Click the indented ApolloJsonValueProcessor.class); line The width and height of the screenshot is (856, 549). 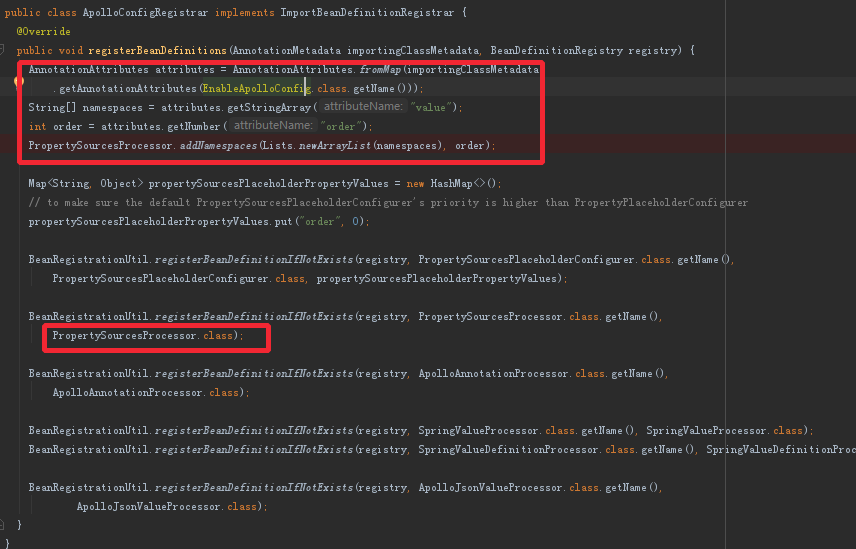tap(172, 507)
